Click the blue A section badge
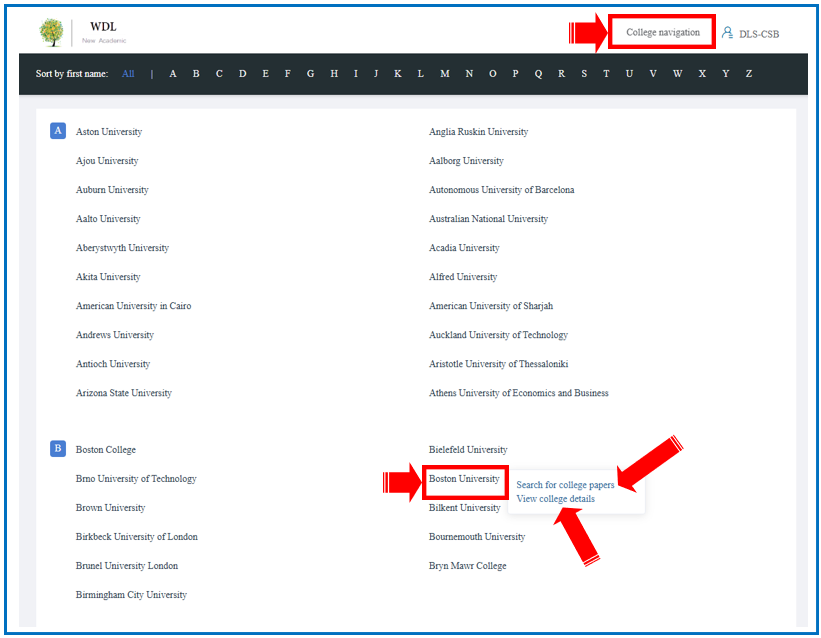821x638 pixels. (x=58, y=130)
